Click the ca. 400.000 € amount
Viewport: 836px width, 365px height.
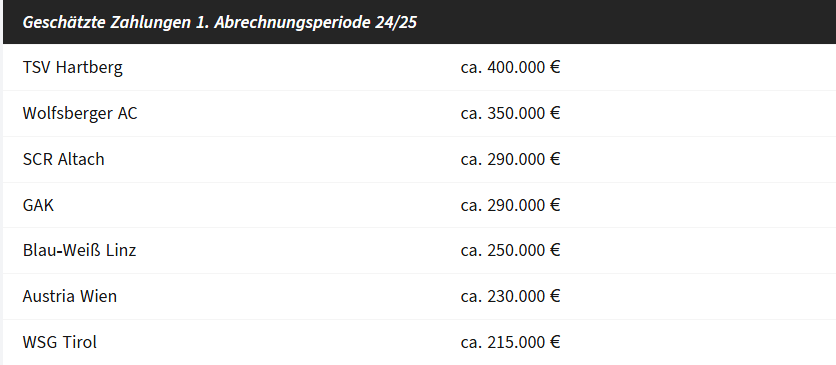coord(510,68)
